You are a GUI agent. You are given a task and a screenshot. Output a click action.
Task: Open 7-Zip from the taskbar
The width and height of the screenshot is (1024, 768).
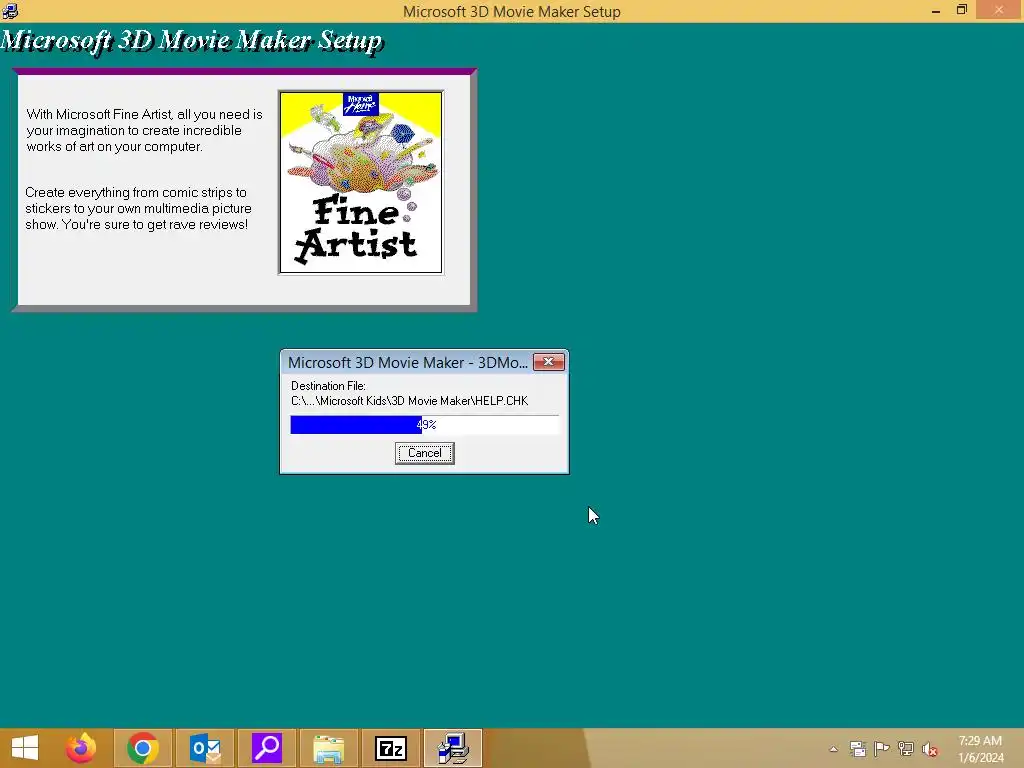point(391,748)
